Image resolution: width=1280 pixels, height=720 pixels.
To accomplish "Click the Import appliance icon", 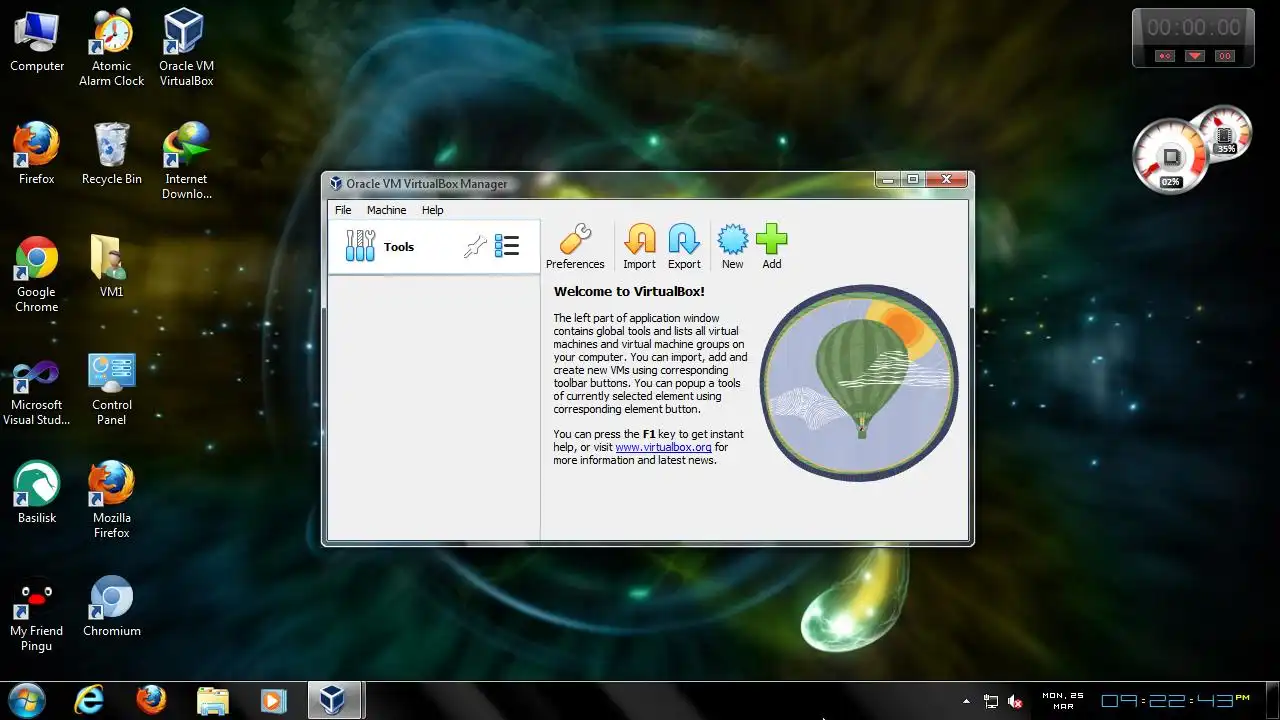I will [639, 247].
